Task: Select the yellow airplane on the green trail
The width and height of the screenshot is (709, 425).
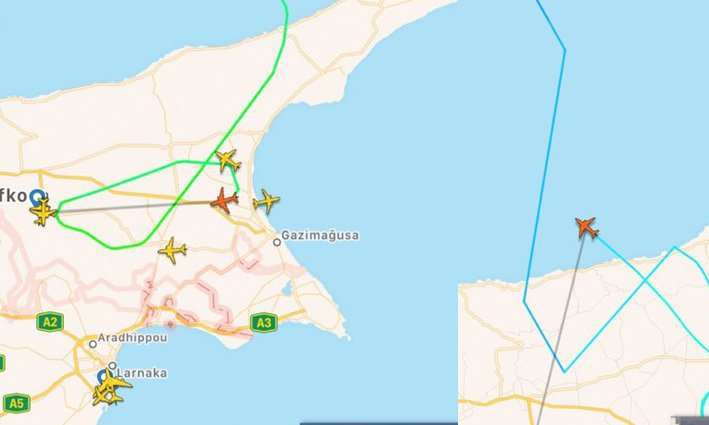Action: point(227,160)
